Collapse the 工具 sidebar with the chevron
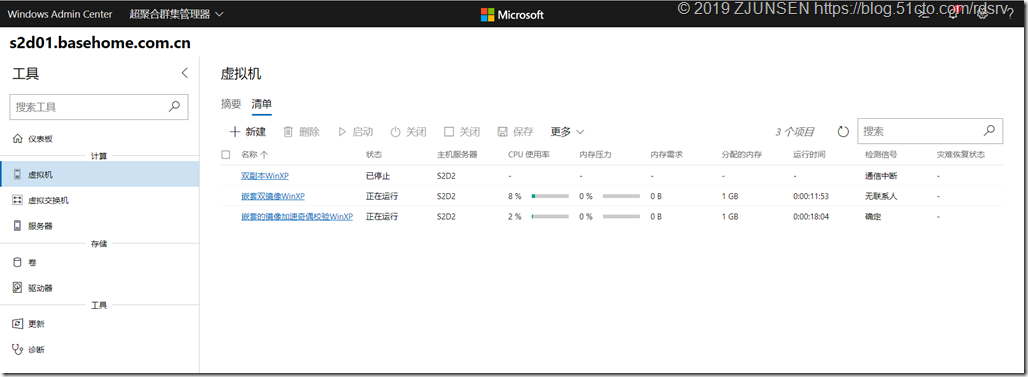This screenshot has height=377, width=1028. [x=185, y=73]
